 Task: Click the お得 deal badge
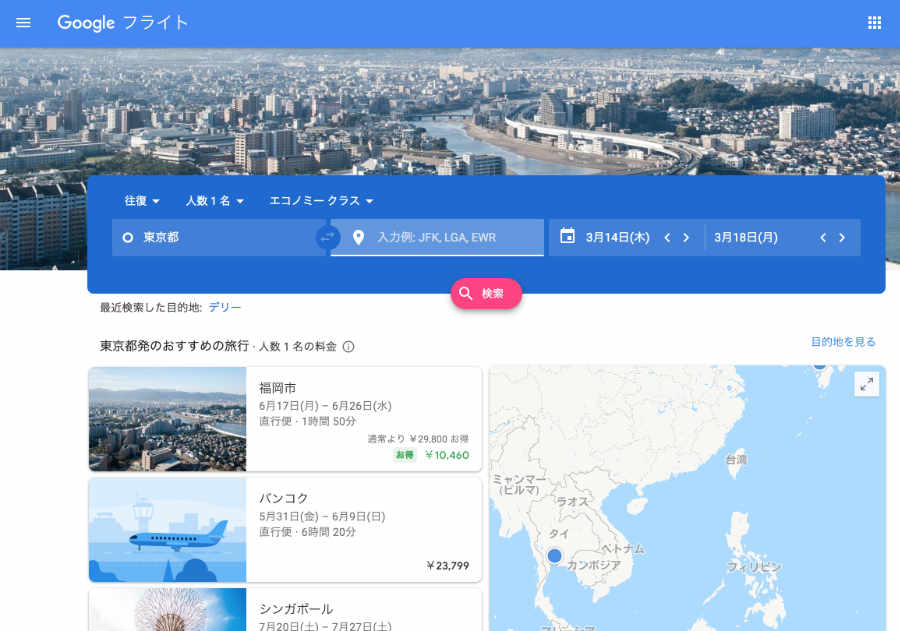pos(405,455)
